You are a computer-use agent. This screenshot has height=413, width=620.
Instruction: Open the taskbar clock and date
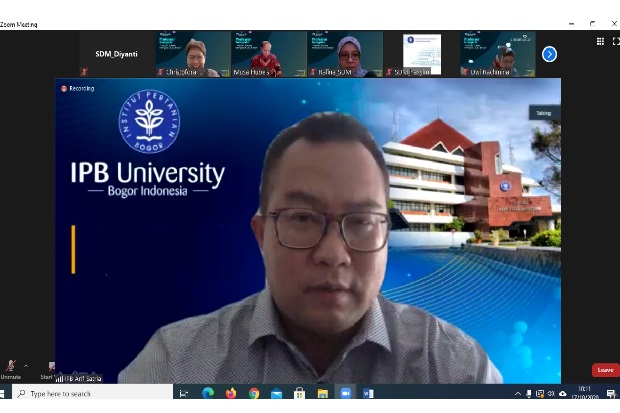tap(585, 393)
